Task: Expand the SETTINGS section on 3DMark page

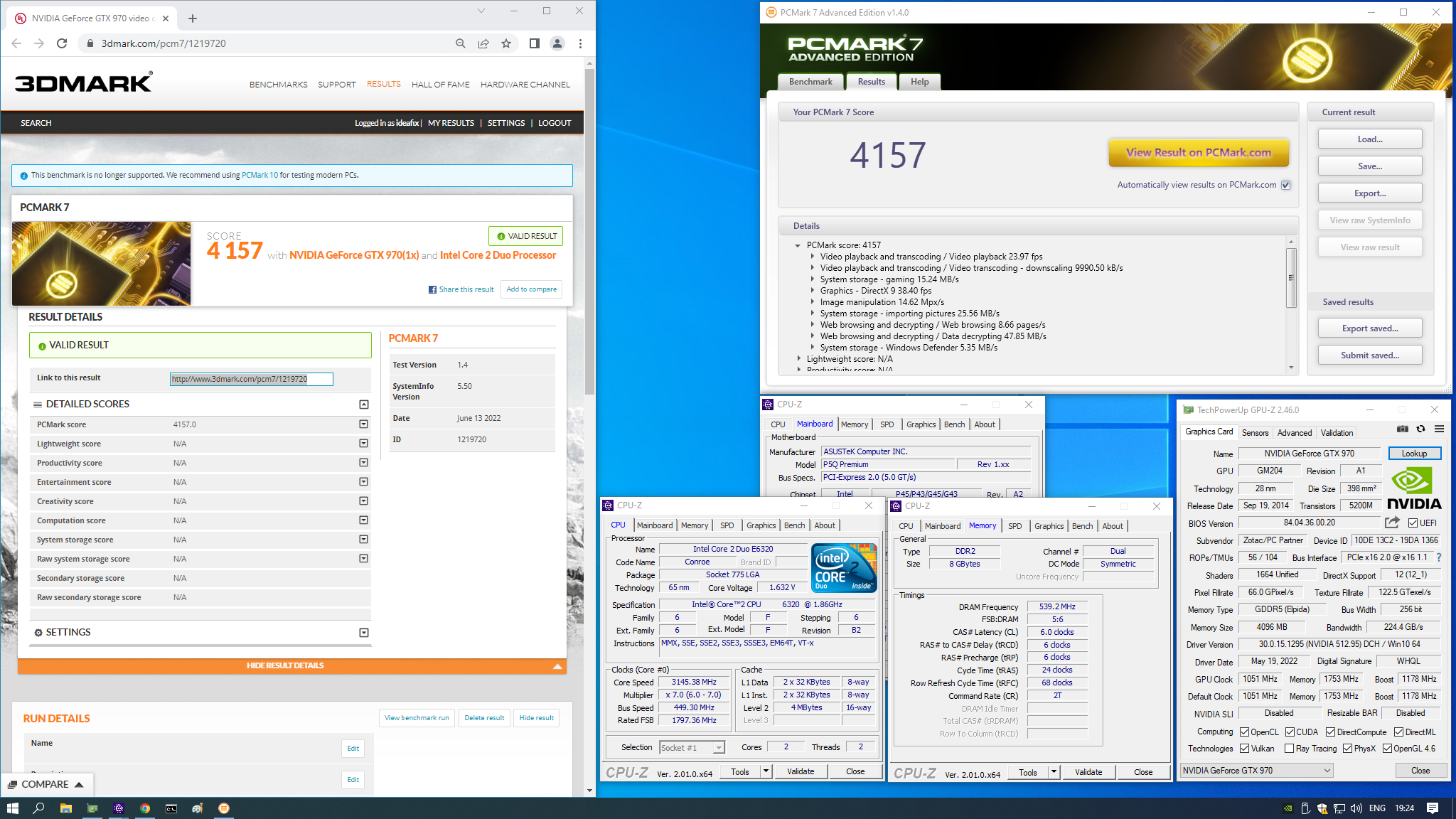Action: pos(364,632)
